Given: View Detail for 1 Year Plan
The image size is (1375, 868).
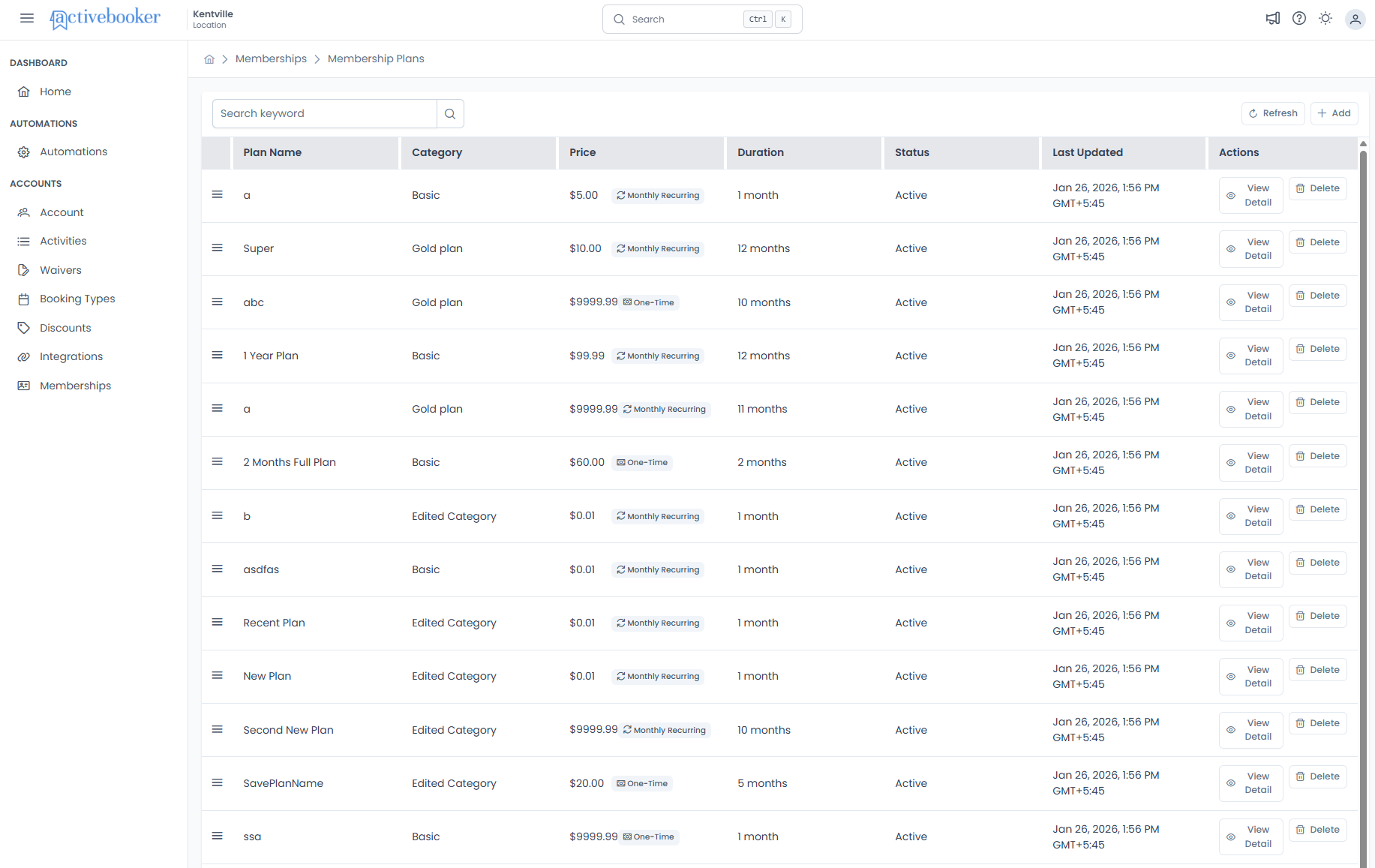Looking at the screenshot, I should [1250, 356].
